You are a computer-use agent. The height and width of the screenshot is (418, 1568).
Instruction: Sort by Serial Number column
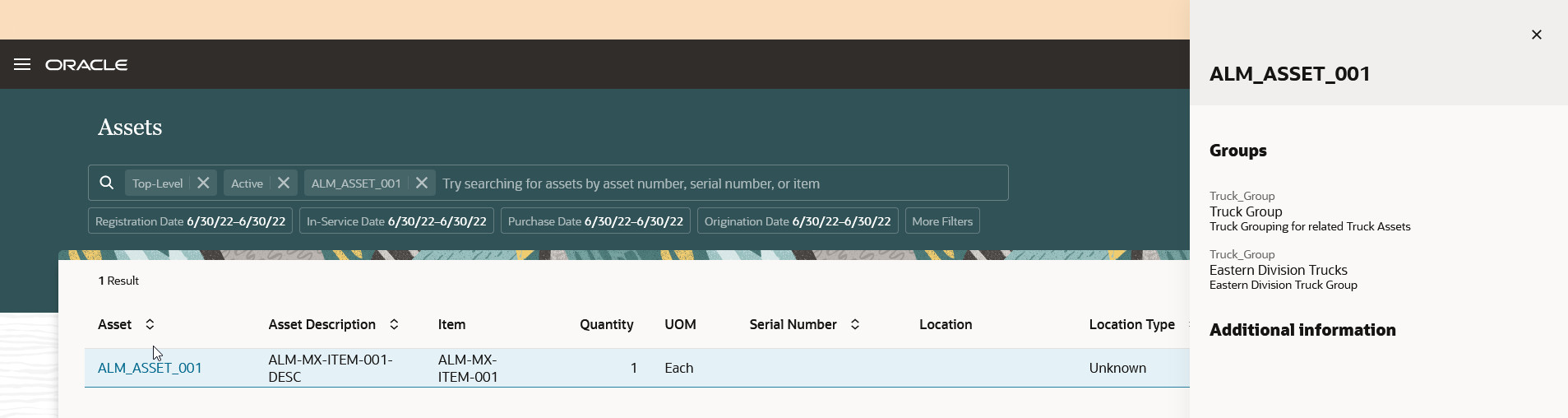tap(855, 324)
